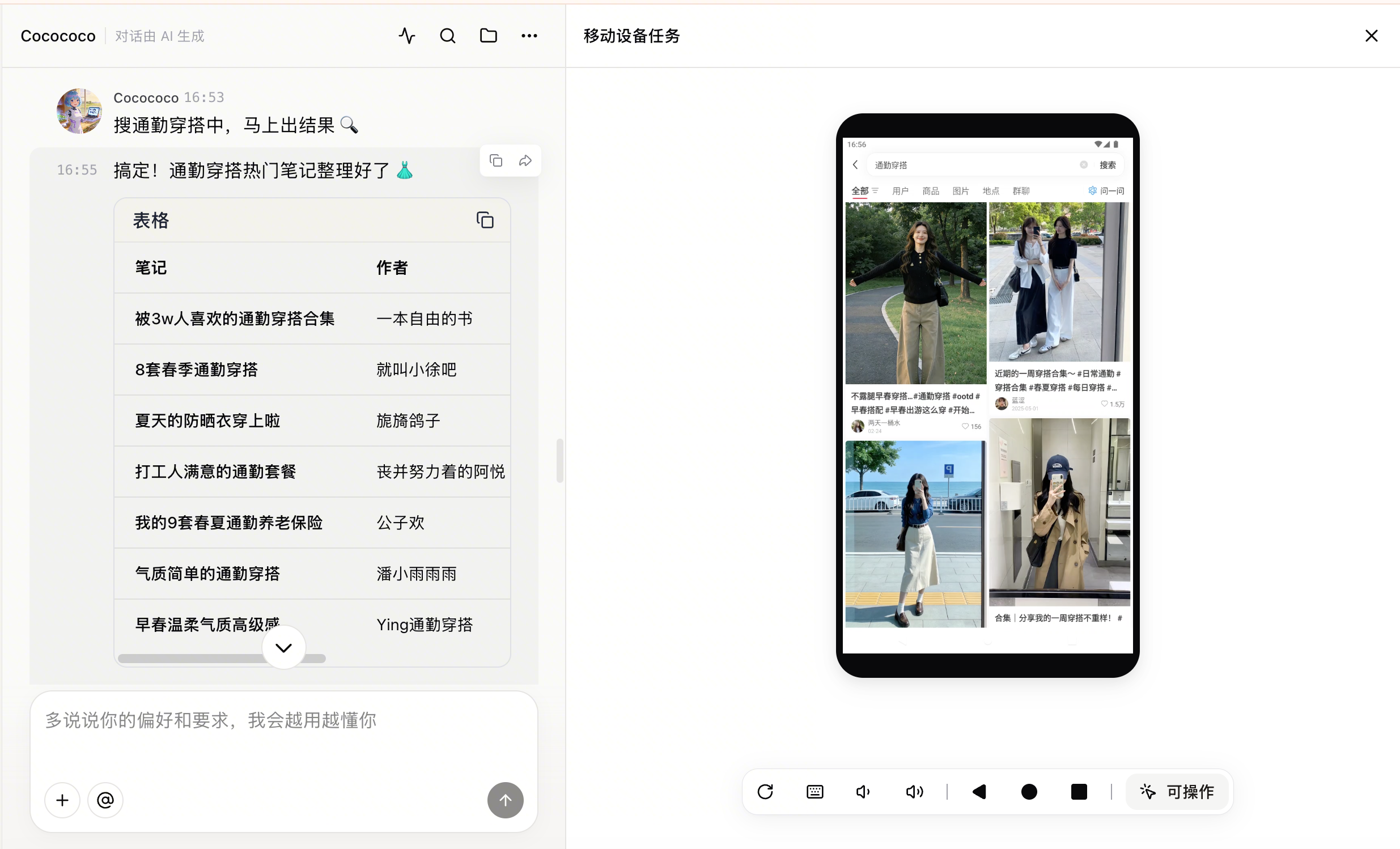Click author cell 就叫小徐吧
This screenshot has width=1400, height=849.
coord(417,370)
